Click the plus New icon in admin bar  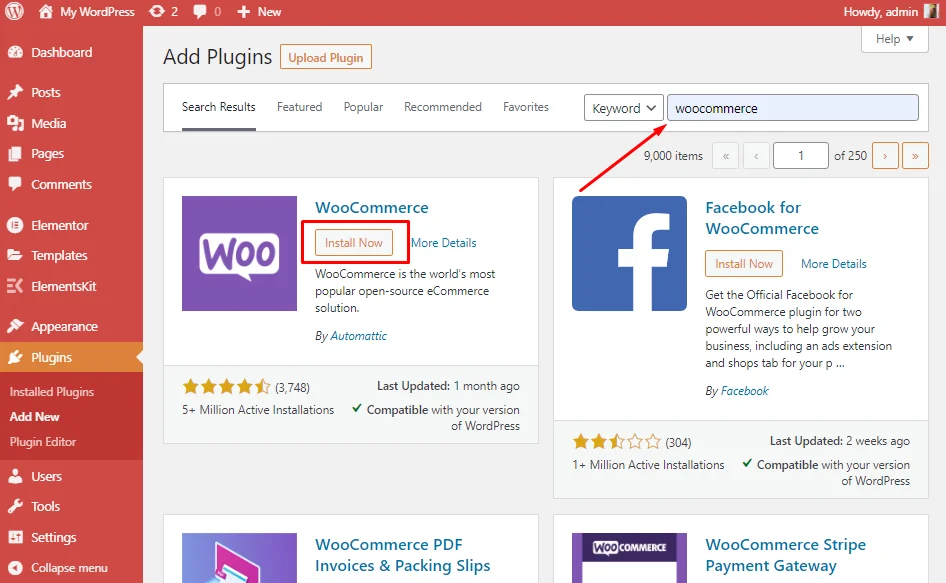point(243,11)
